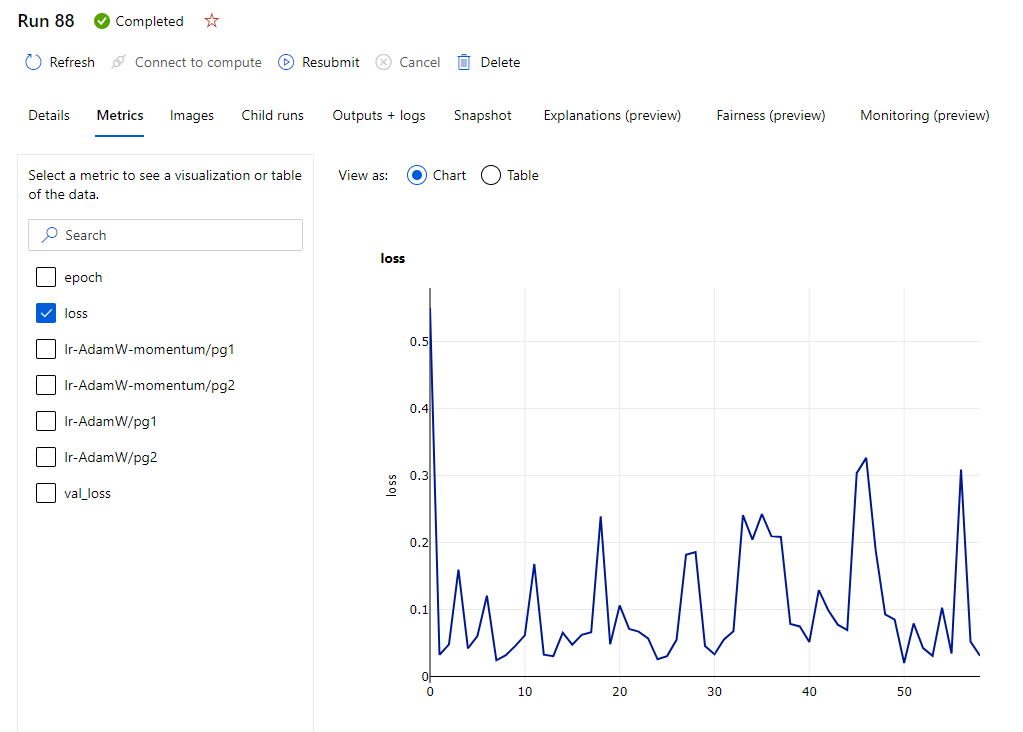Click the Connect to compute plug icon
Image resolution: width=1023 pixels, height=732 pixels.
click(118, 62)
